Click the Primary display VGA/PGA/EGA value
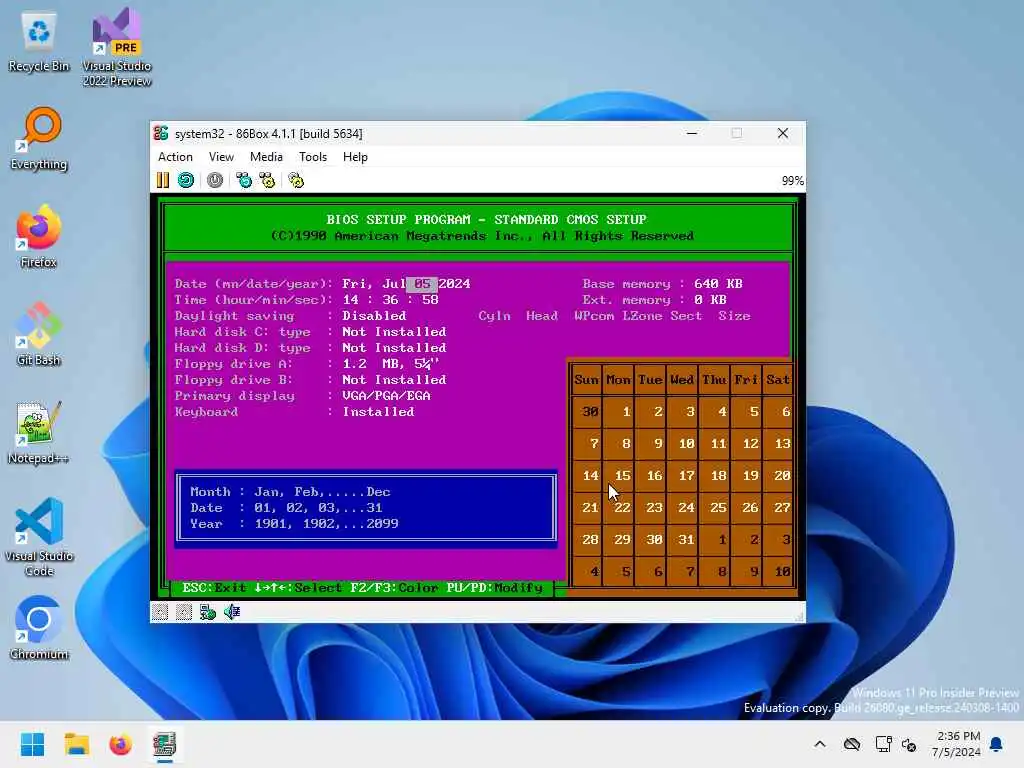Image resolution: width=1024 pixels, height=768 pixels. pos(387,396)
